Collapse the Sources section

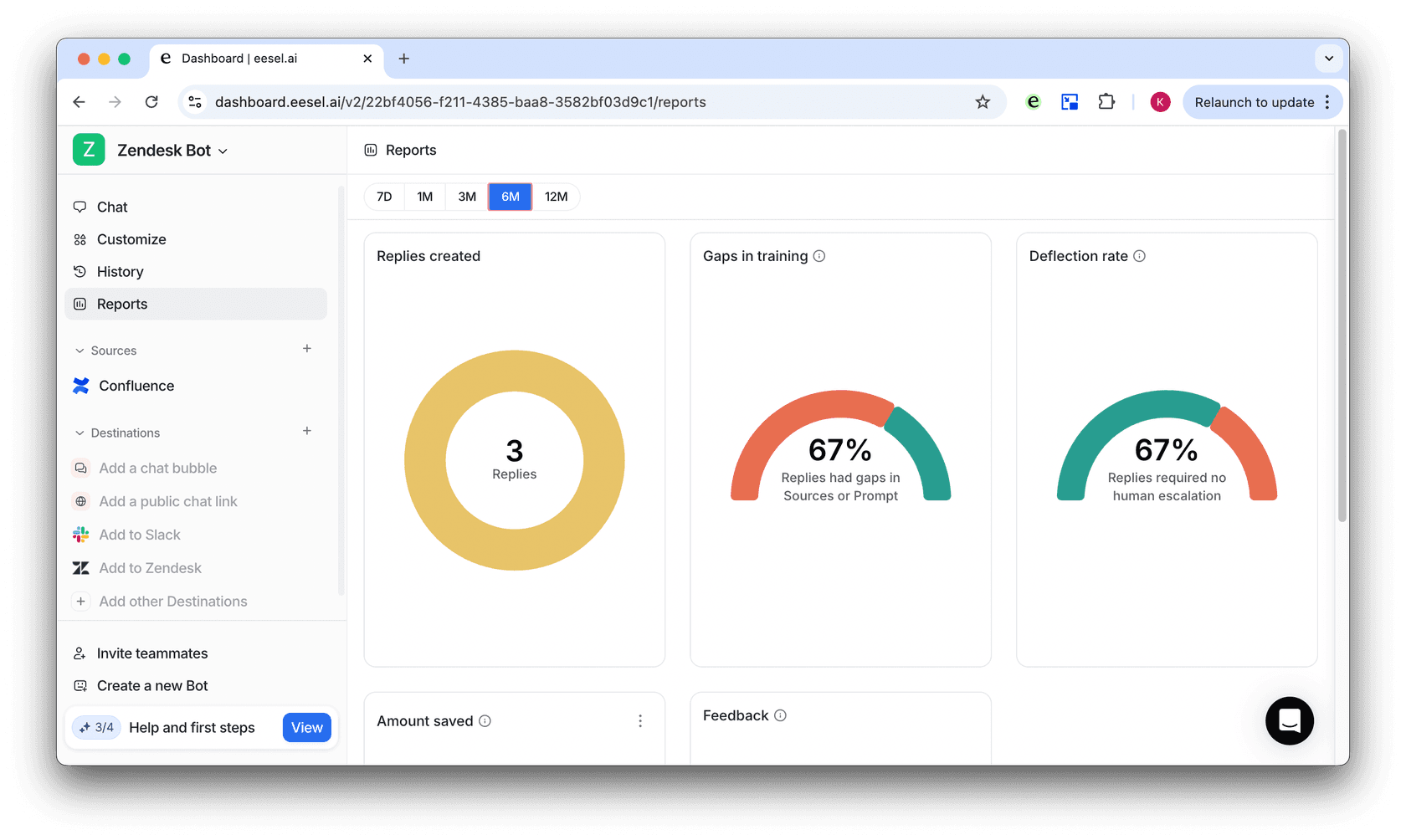(80, 351)
